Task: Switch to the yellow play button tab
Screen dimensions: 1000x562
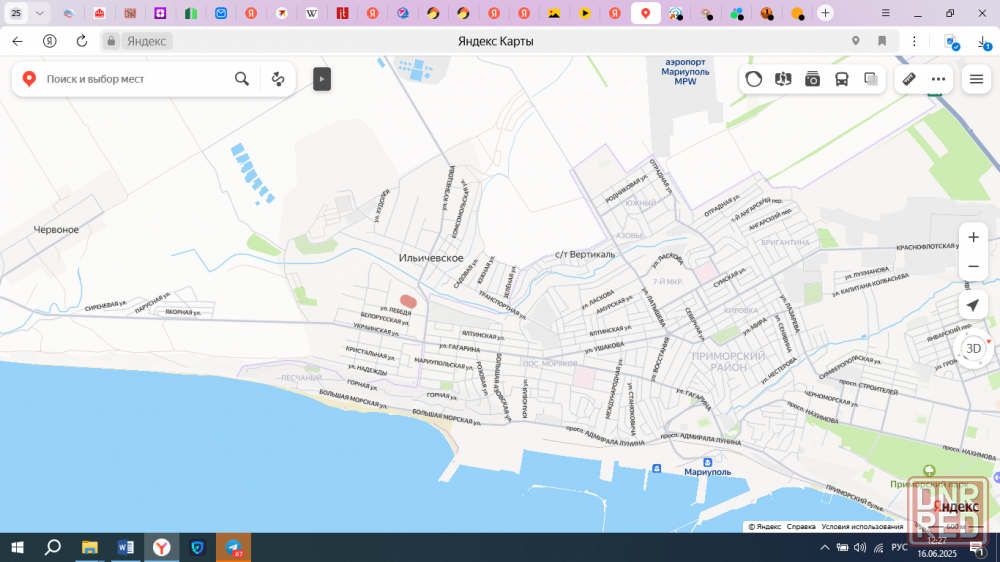Action: 585,13
